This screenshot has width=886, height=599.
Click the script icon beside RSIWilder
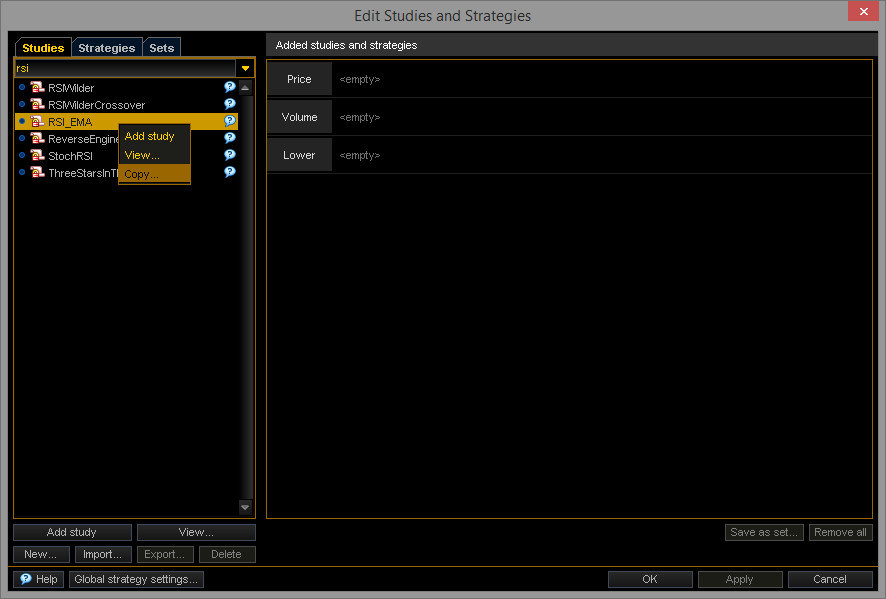37,88
